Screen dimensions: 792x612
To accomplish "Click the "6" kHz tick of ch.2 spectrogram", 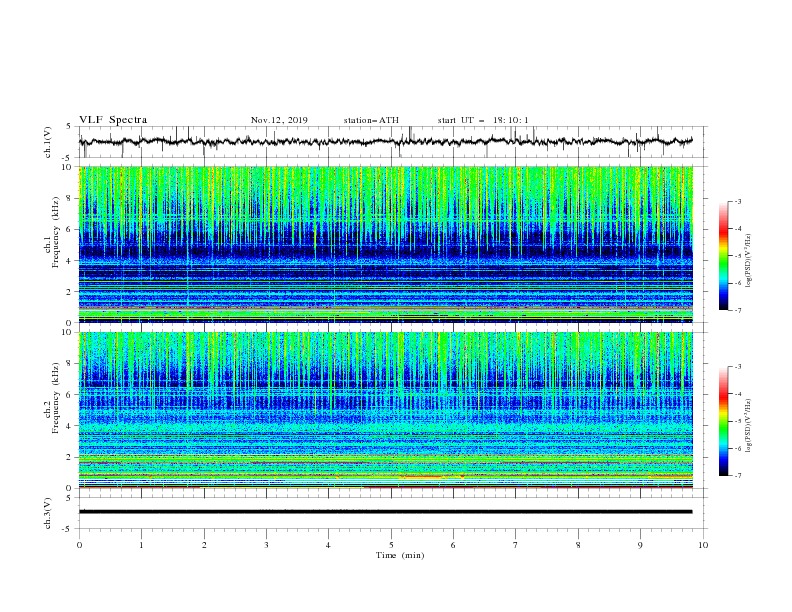I will 70,395.
